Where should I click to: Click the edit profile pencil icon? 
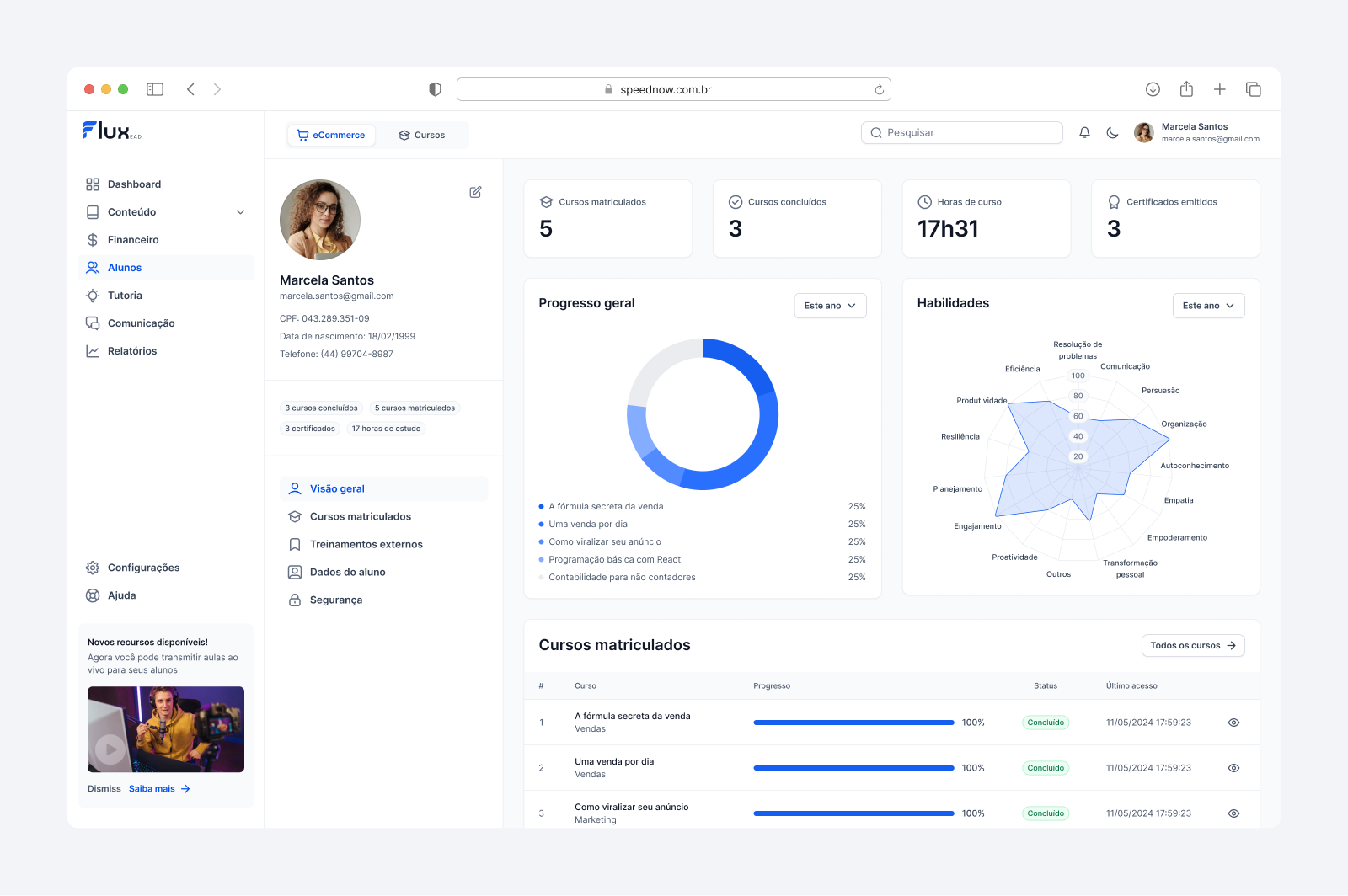475,192
